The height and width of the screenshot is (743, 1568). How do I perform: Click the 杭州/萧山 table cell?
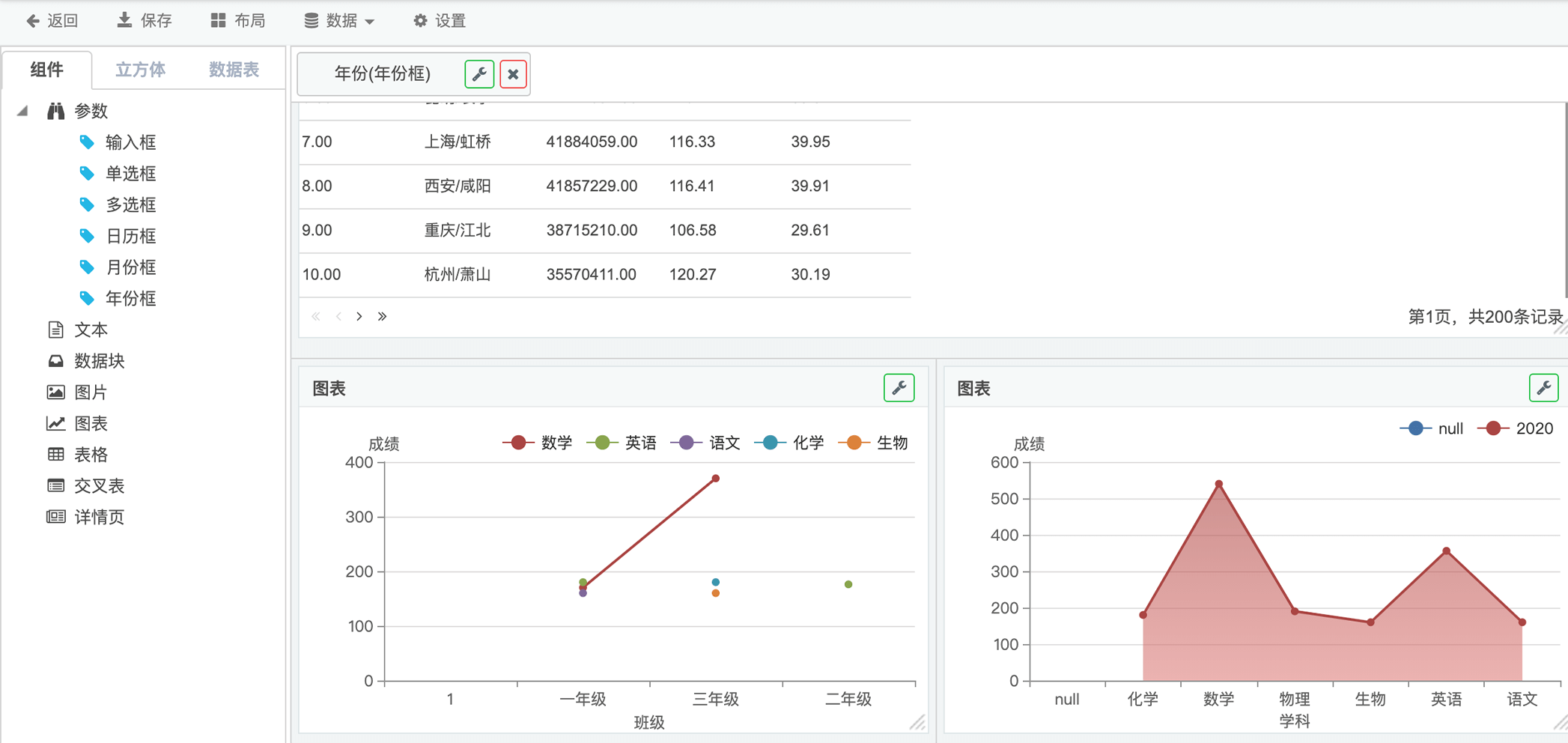458,274
